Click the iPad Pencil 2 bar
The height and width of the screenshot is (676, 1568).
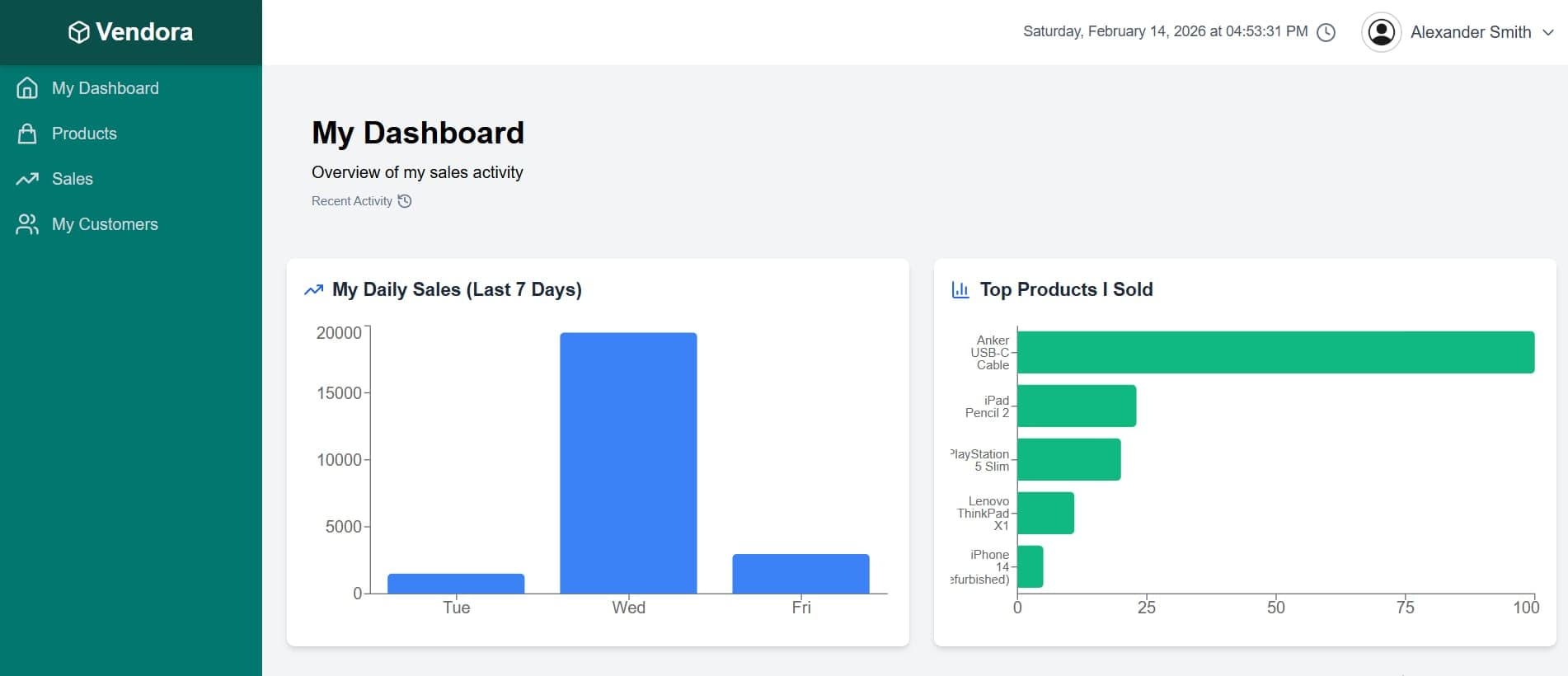pyautogui.click(x=1077, y=406)
